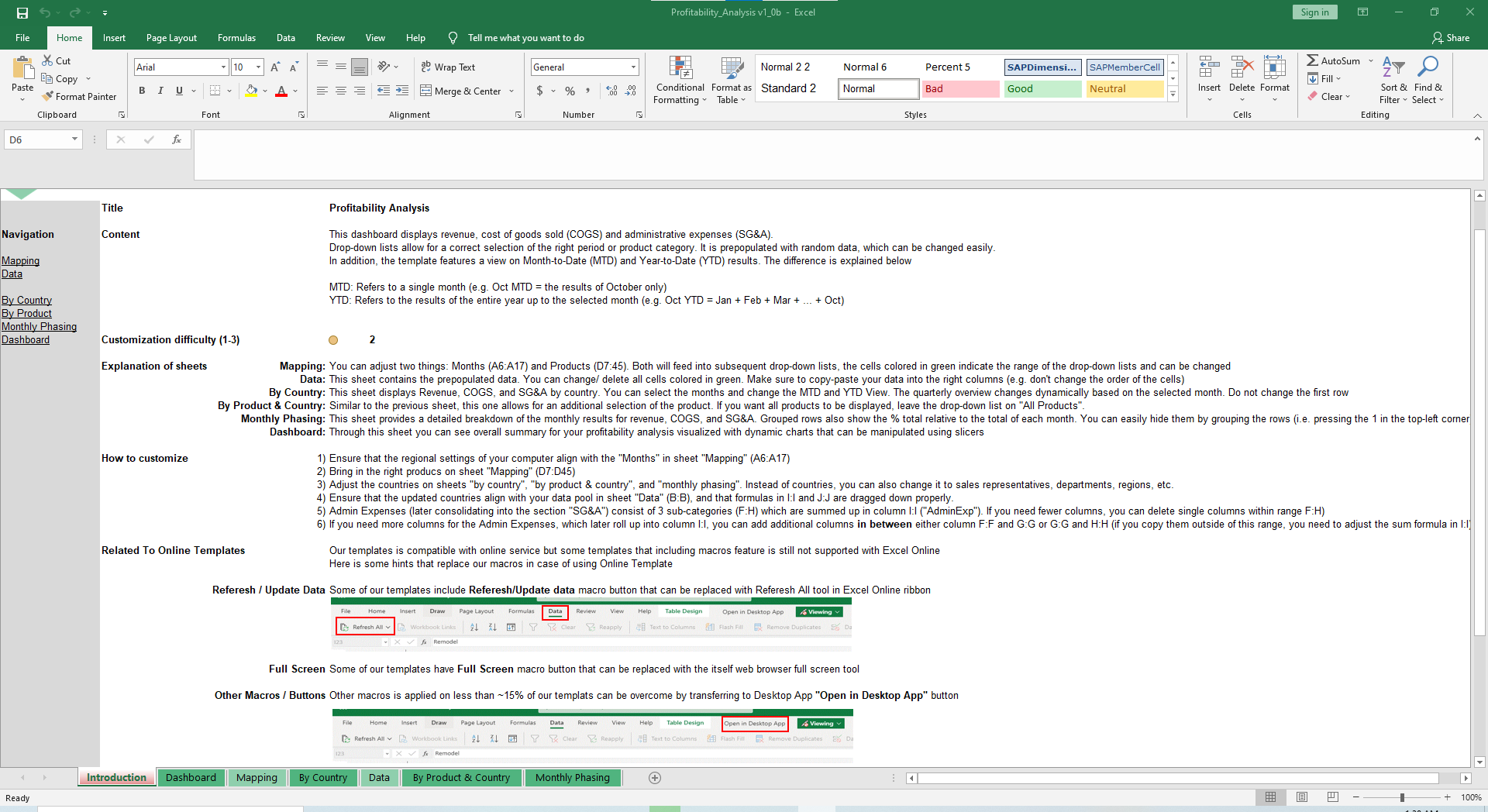1488x812 pixels.
Task: Click the AutoSum sigma icon
Action: 1312,60
